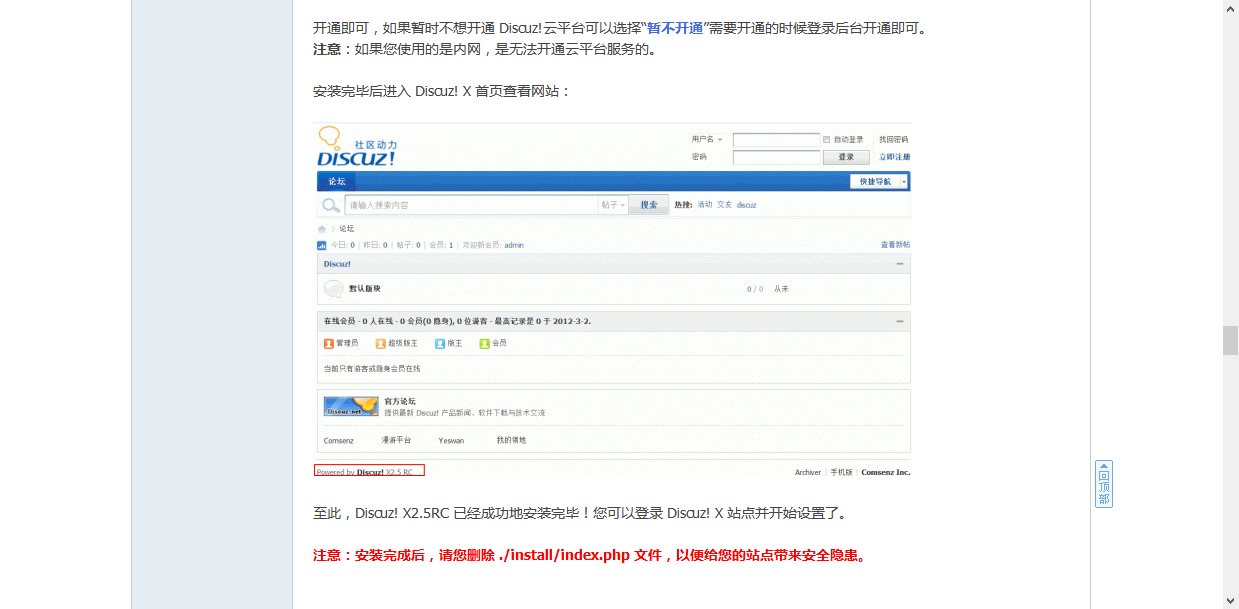This screenshot has height=609, width=1239.
Task: Open the Comsenz Inc. footer link
Action: tap(886, 472)
